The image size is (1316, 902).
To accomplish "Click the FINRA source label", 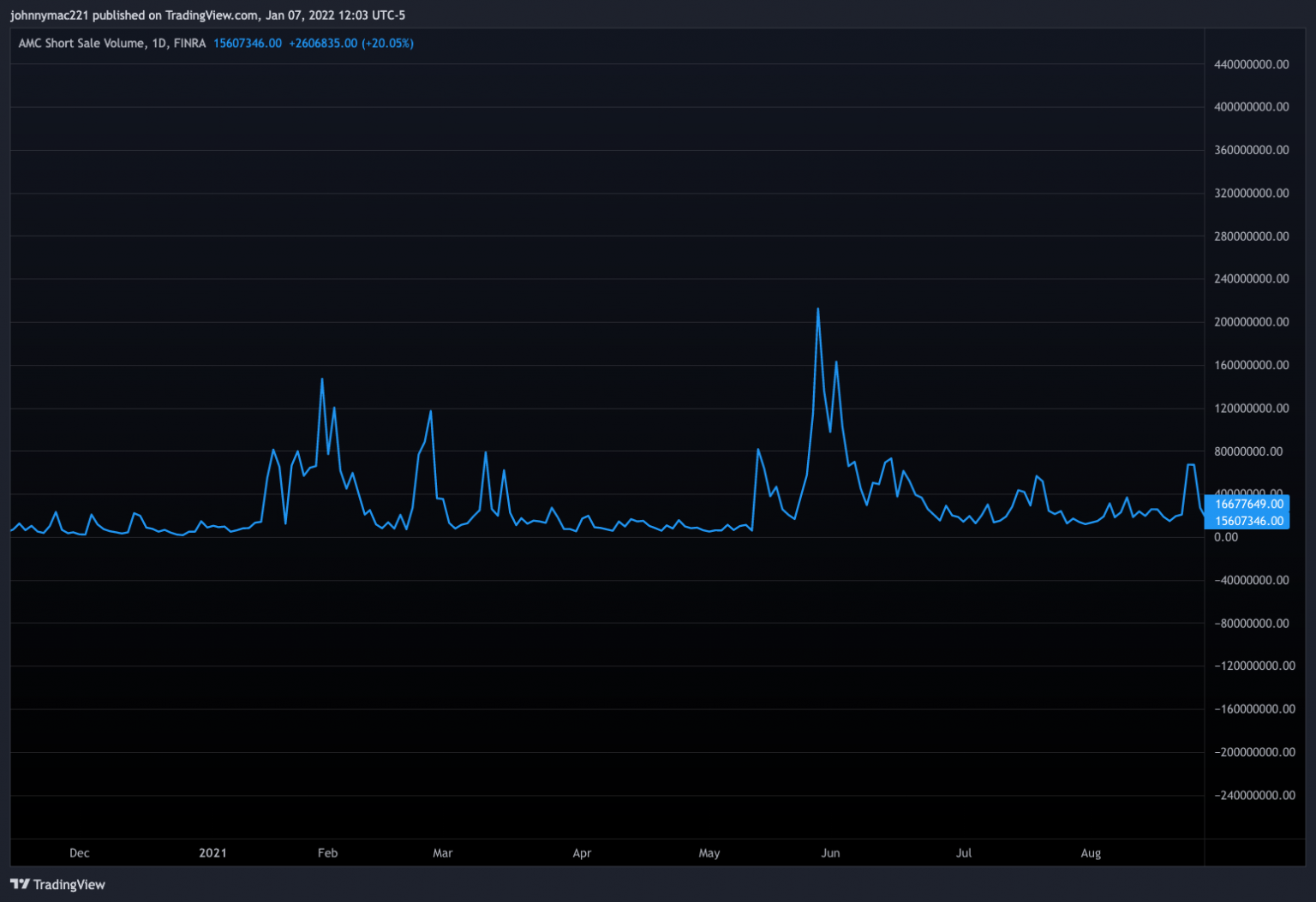I will coord(189,44).
